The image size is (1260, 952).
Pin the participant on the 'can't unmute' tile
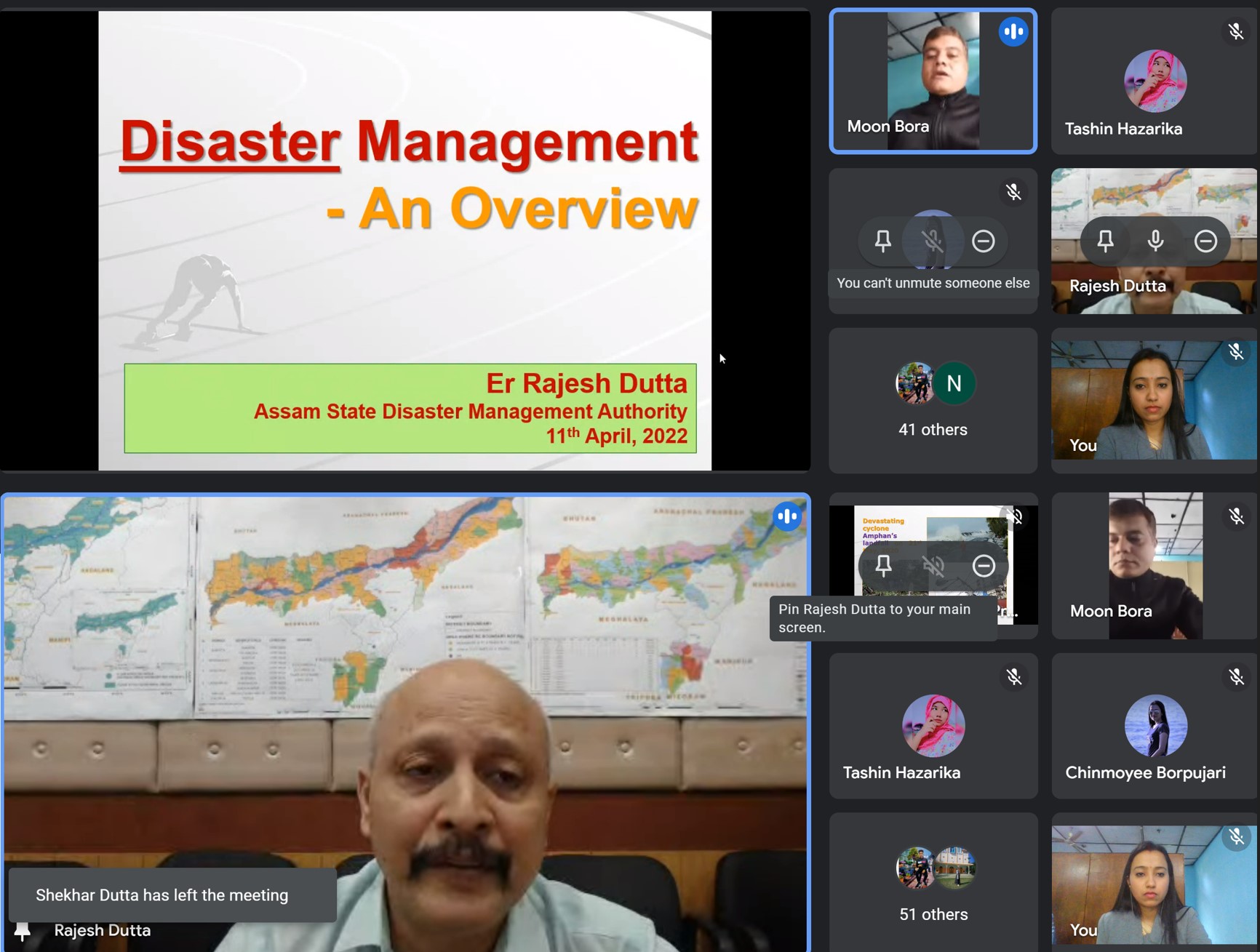(883, 241)
